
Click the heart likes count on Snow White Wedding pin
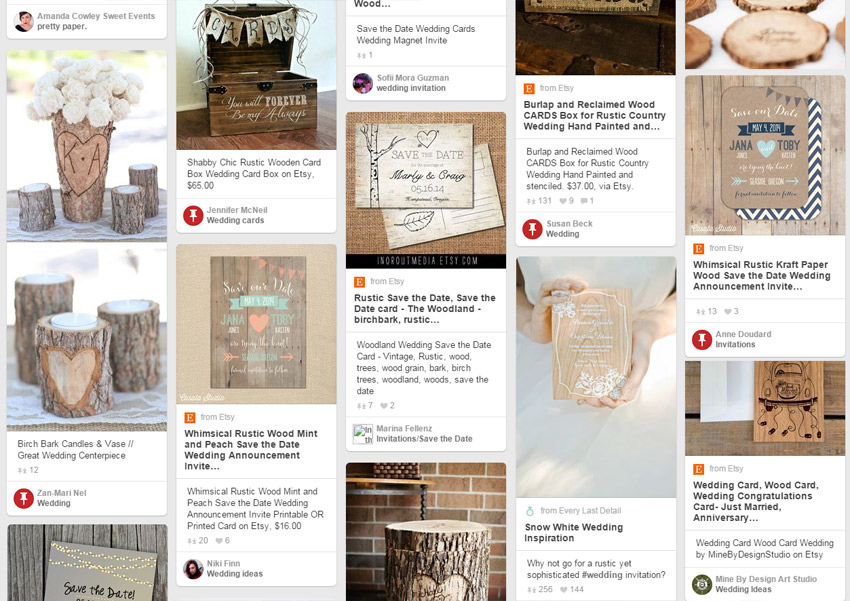pyautogui.click(x=571, y=590)
